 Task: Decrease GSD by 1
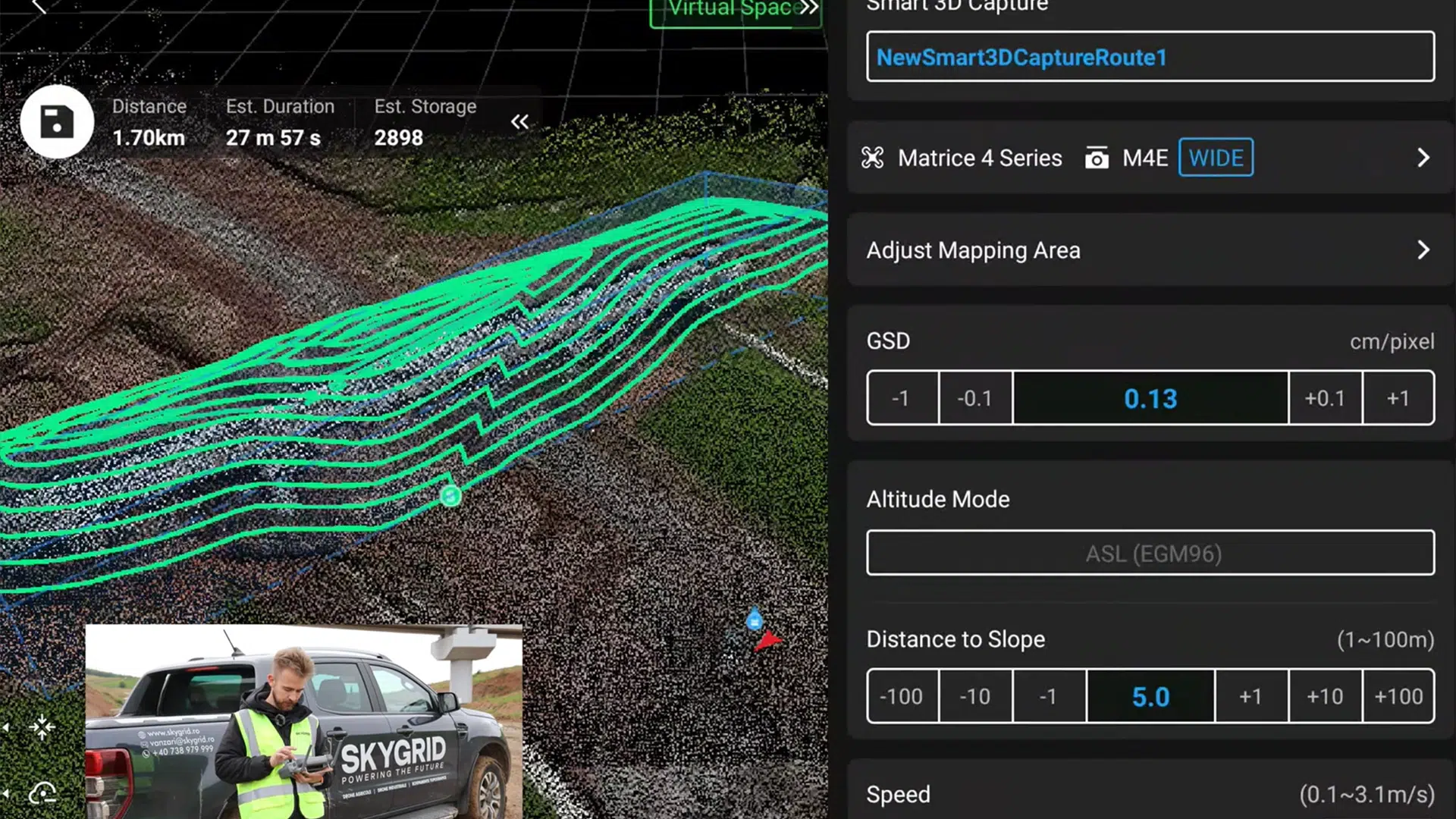click(901, 398)
